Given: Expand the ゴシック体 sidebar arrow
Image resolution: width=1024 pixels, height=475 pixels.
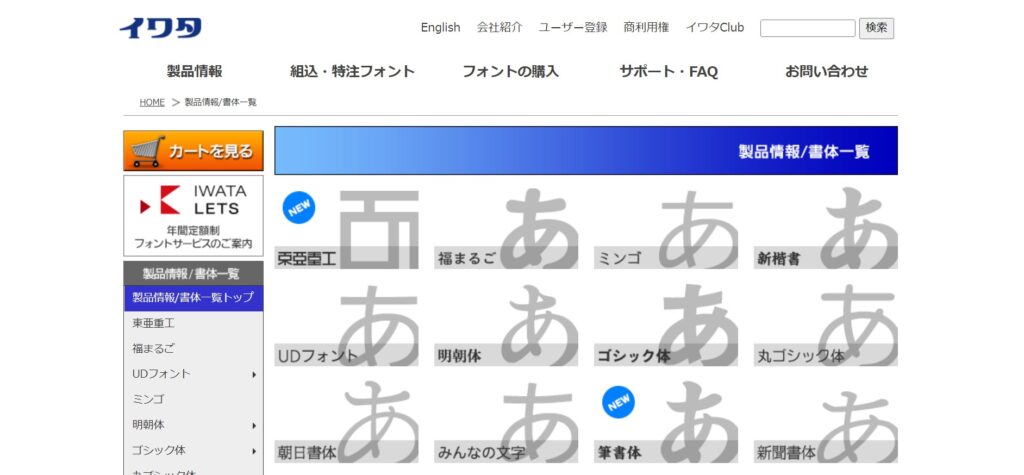Looking at the screenshot, I should (x=253, y=451).
